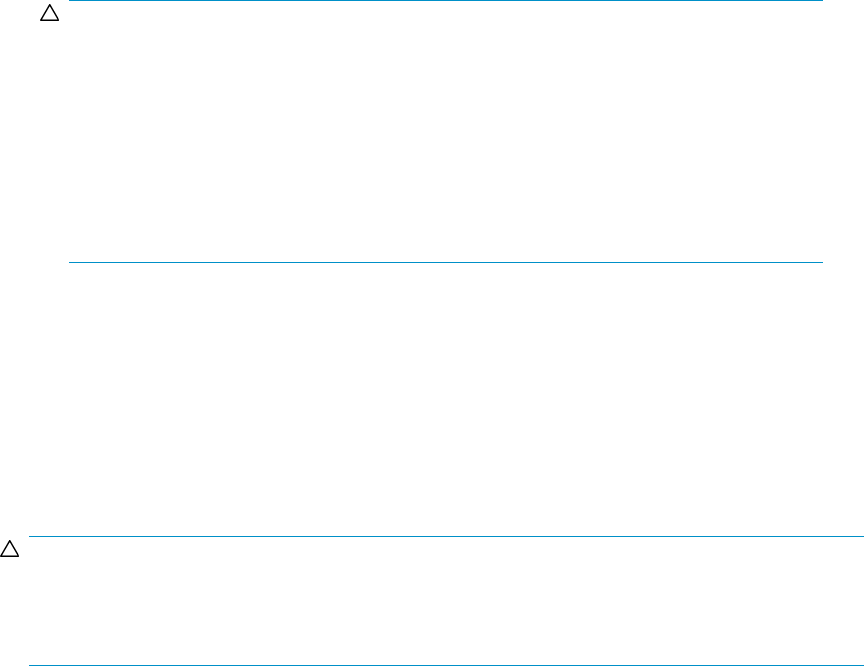The height and width of the screenshot is (666, 864).
Task: Click the caution triangle beside the indented notice
Action: click(45, 17)
